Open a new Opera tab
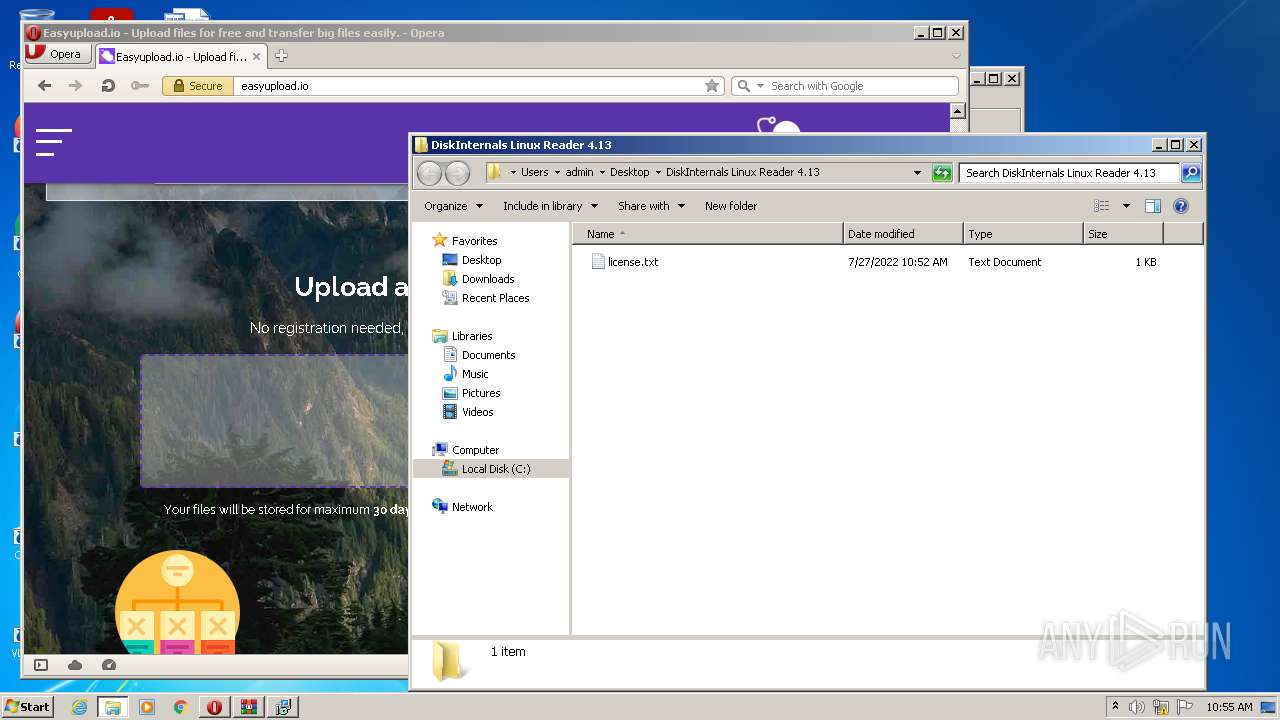 pos(281,56)
